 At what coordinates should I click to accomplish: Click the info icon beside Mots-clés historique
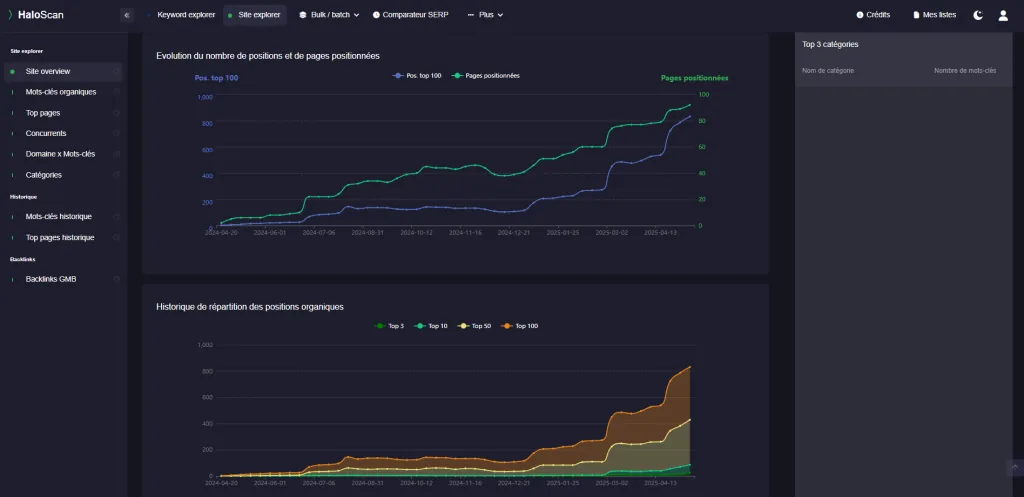pos(116,216)
